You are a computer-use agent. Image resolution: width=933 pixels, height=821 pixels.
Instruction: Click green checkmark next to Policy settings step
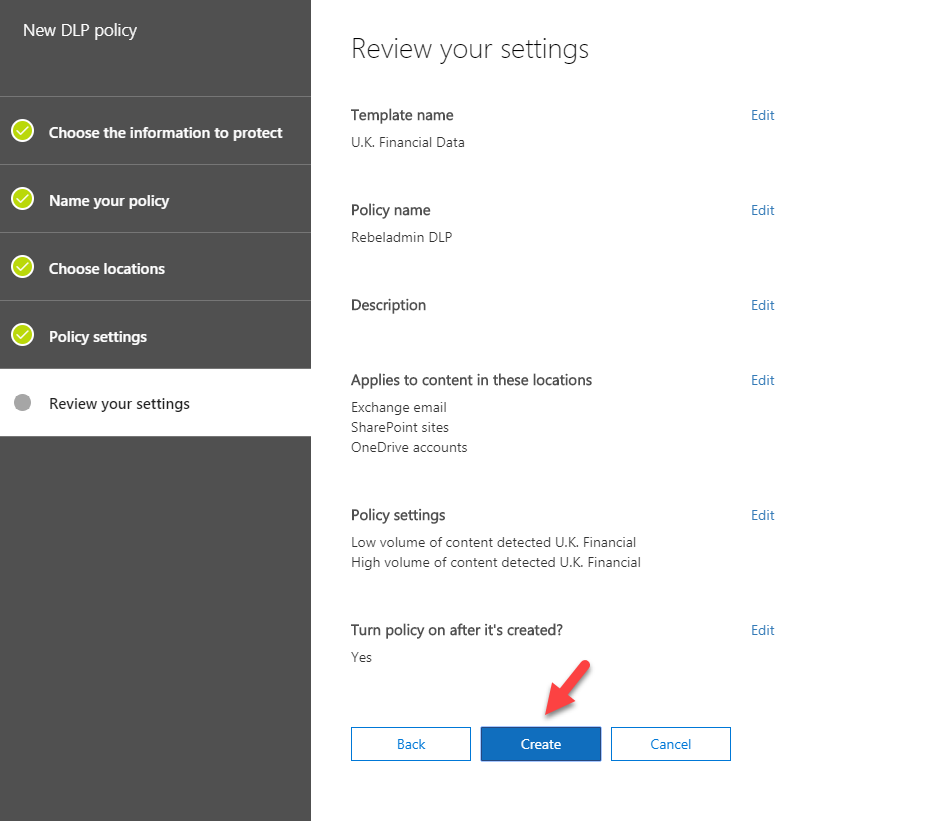pos(23,335)
